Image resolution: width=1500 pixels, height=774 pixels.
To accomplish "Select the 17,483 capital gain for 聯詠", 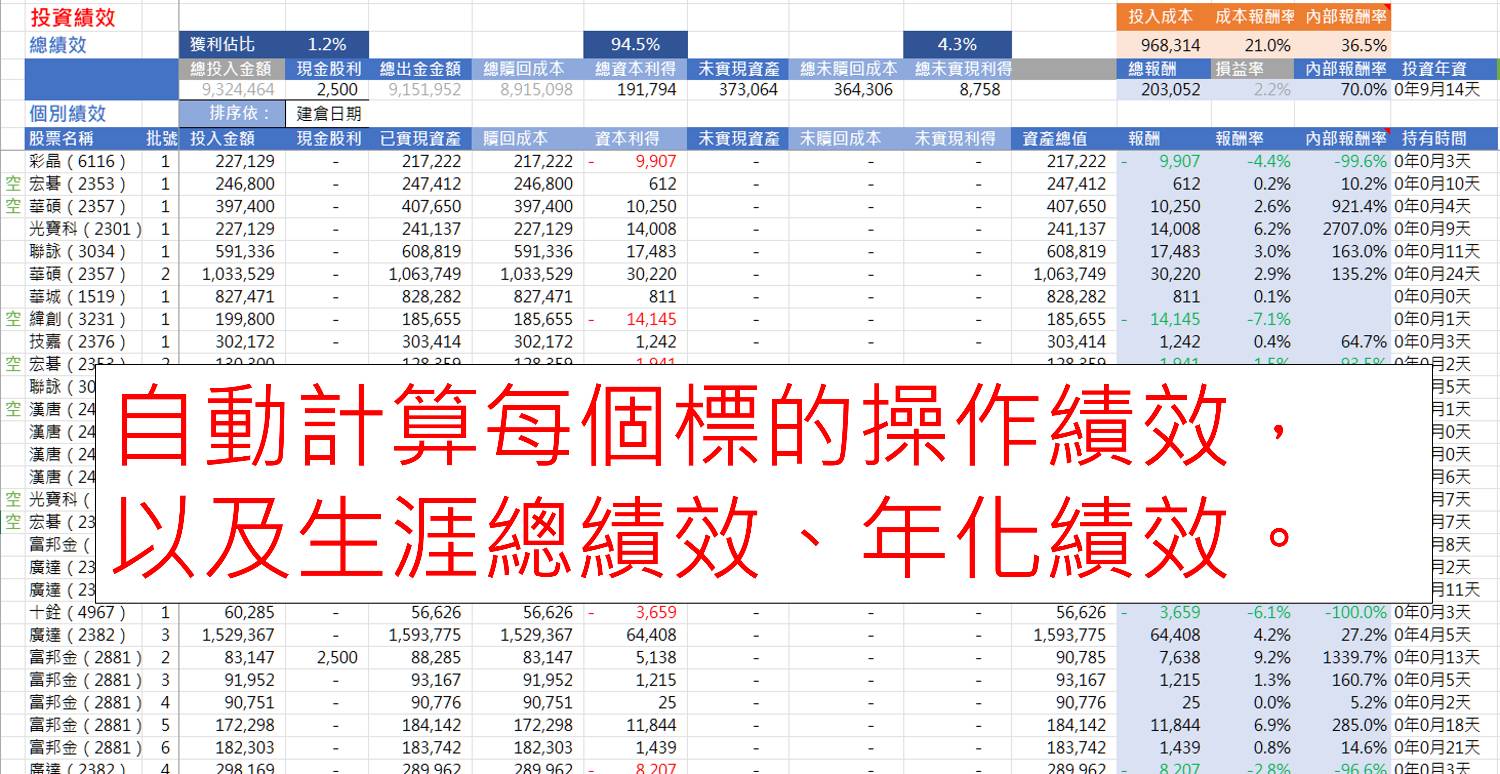I will point(650,251).
